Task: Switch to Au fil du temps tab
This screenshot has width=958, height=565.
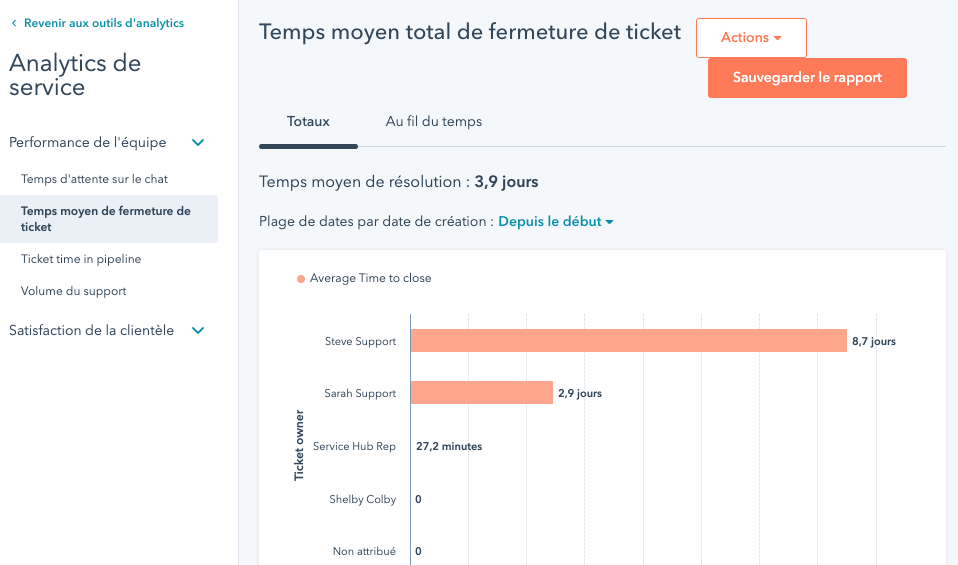Action: [434, 122]
